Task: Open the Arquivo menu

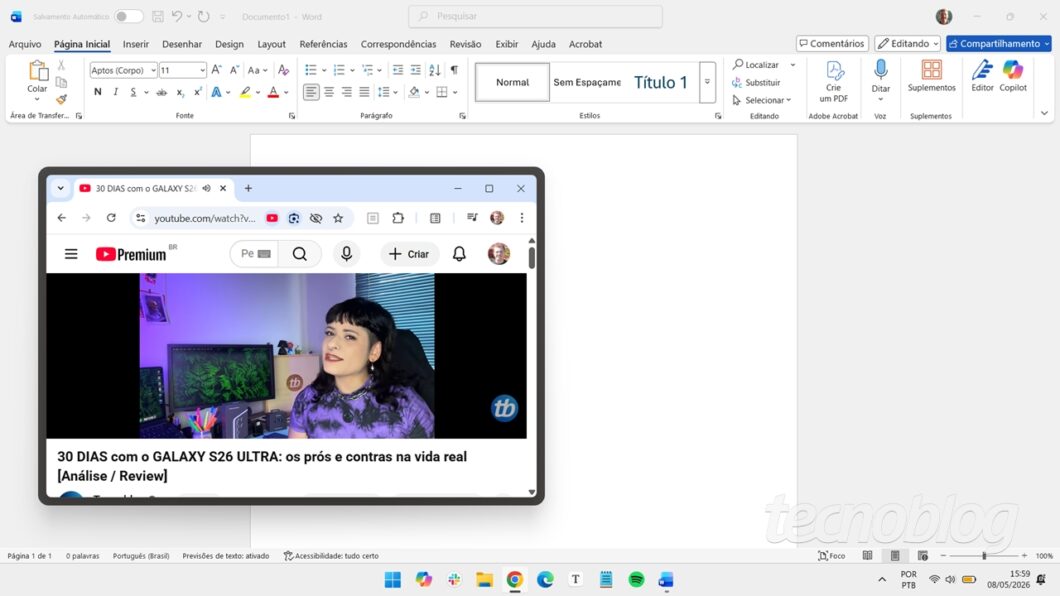Action: (x=25, y=44)
